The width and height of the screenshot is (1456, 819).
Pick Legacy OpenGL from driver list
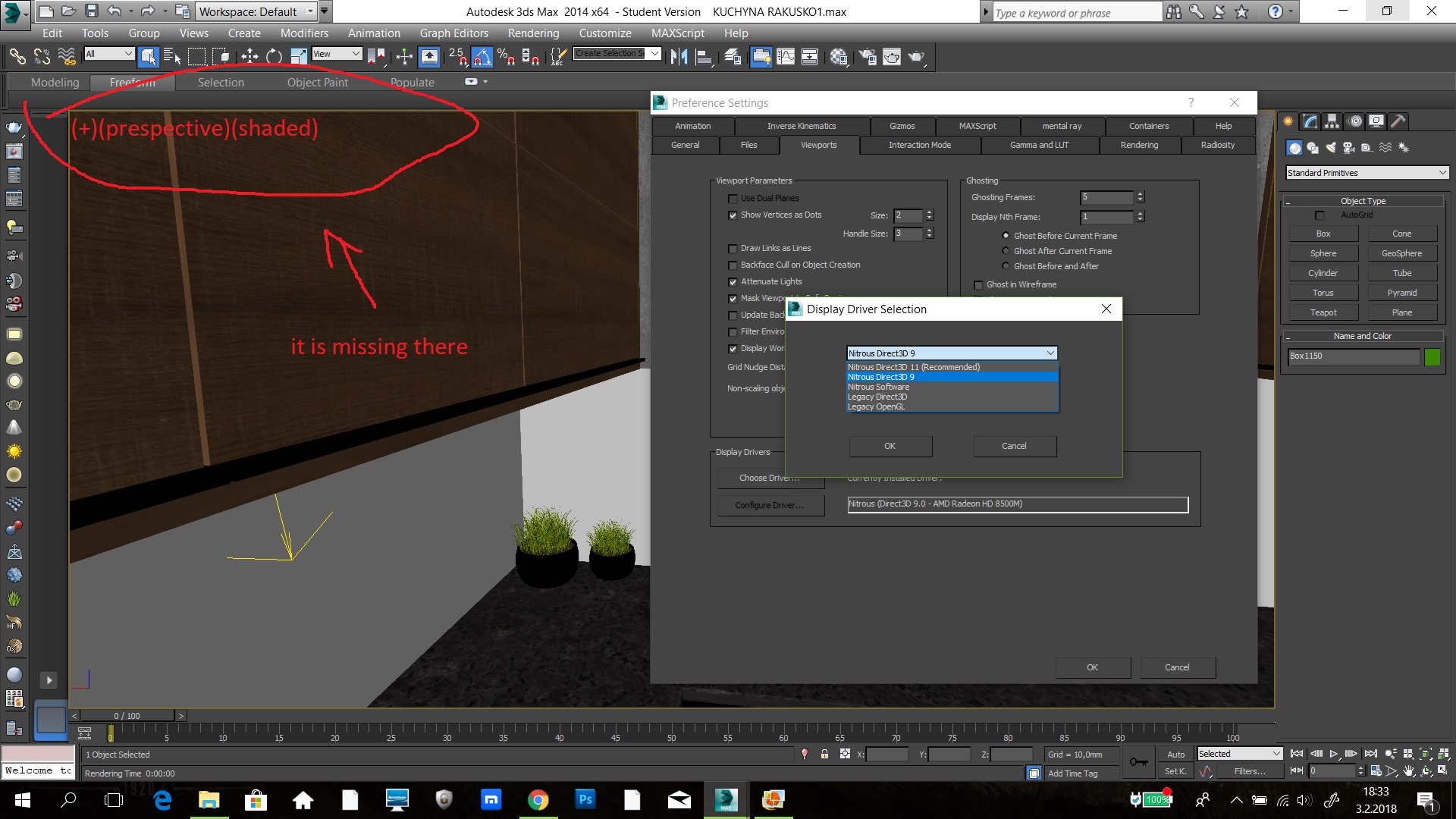[952, 407]
